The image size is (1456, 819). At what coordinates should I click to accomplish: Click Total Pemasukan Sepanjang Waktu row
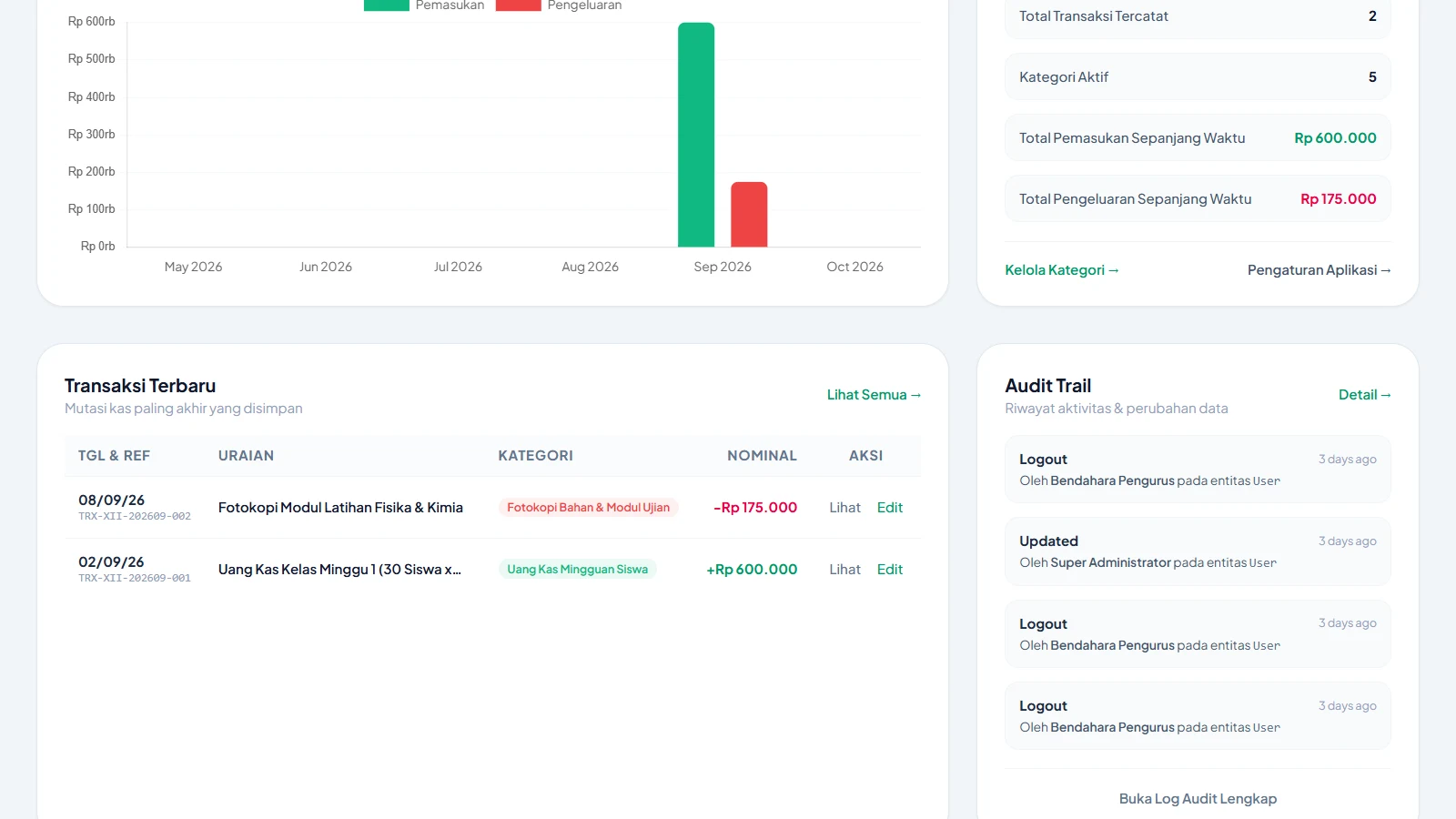tap(1198, 138)
